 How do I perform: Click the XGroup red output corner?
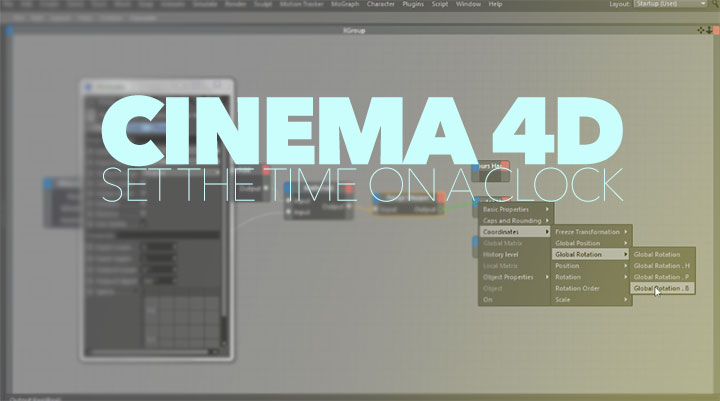click(x=716, y=30)
